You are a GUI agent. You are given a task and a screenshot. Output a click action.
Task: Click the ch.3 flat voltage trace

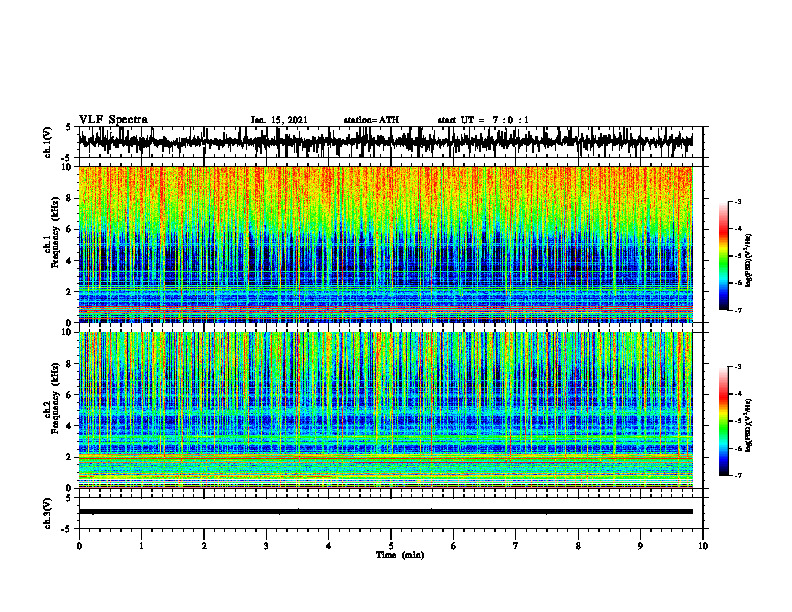click(385, 512)
